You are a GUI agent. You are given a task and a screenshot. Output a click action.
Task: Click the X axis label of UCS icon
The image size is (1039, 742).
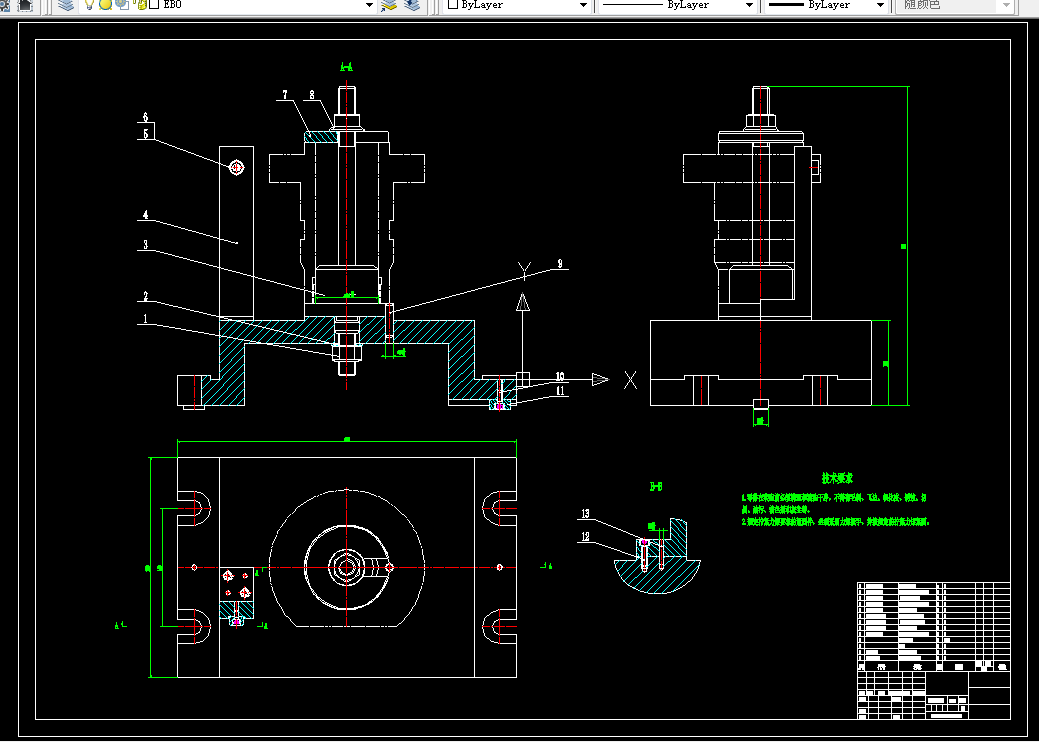[x=630, y=380]
